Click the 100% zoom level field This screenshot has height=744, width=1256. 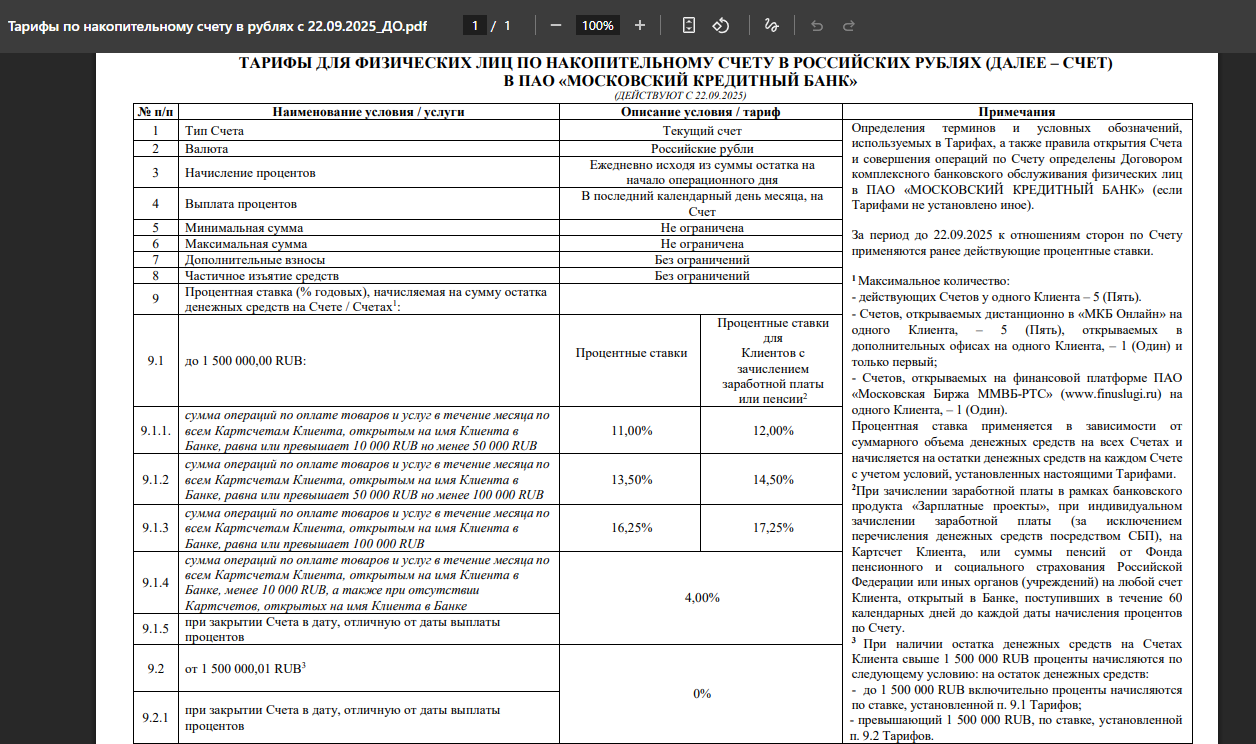598,25
